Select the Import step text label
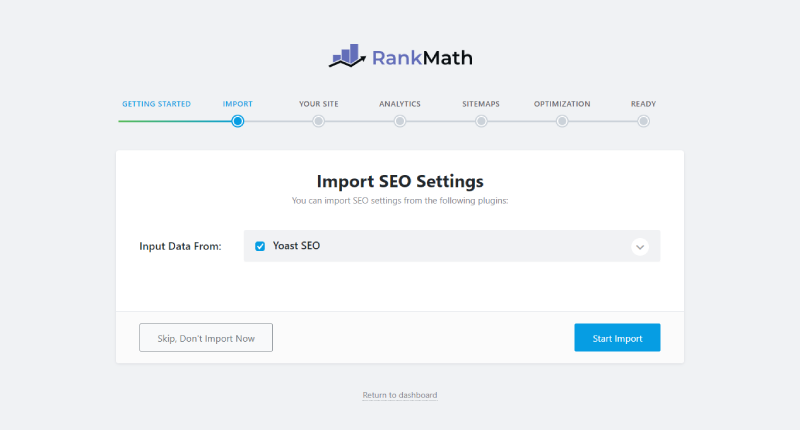Screen dimensions: 800x430 [237, 104]
